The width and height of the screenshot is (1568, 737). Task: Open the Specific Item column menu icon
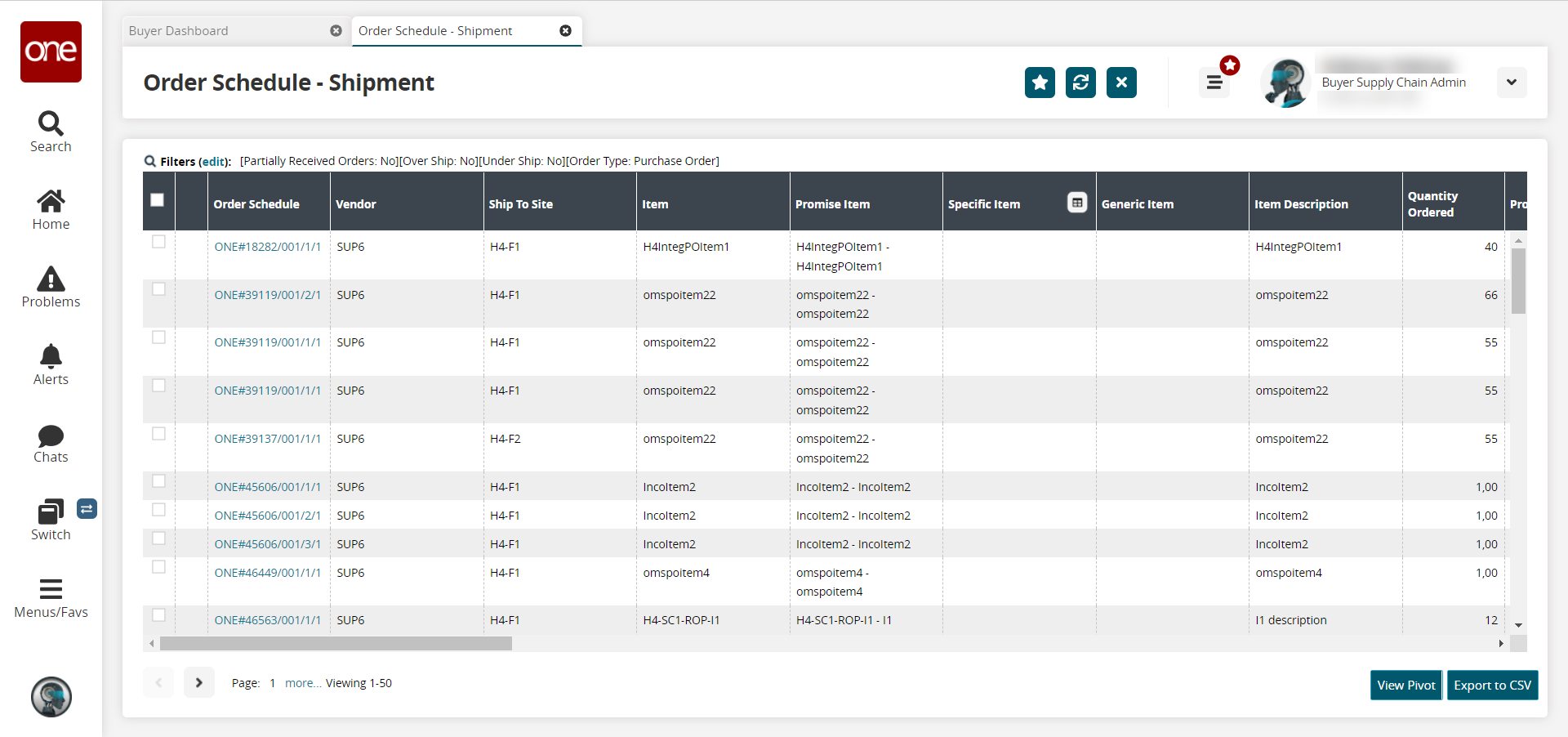coord(1077,203)
